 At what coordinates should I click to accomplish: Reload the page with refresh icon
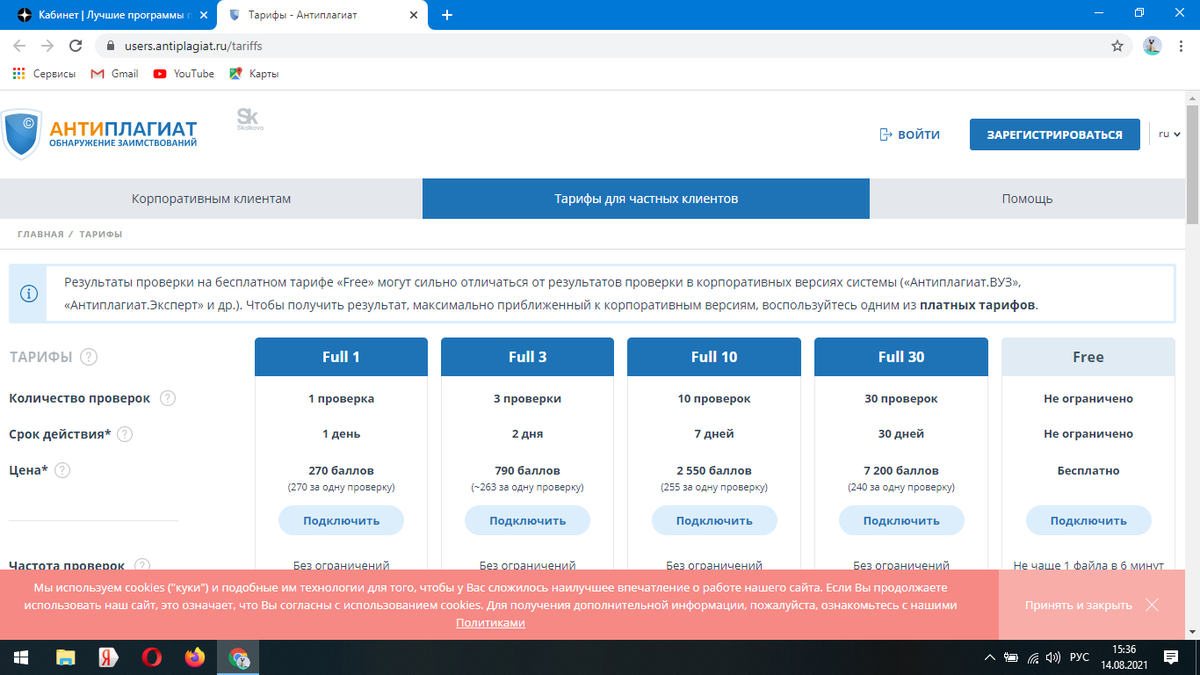point(75,46)
